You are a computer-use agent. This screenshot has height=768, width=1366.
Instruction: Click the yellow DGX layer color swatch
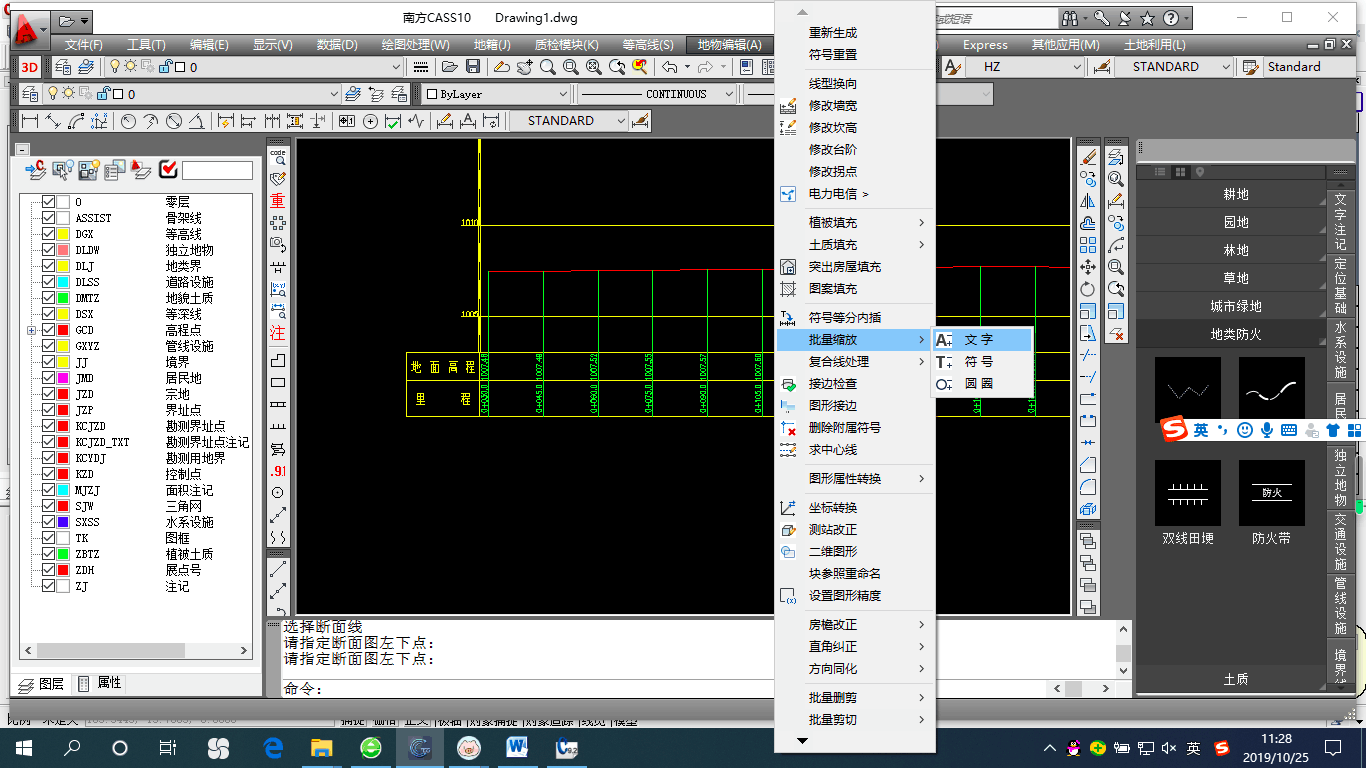pyautogui.click(x=63, y=234)
